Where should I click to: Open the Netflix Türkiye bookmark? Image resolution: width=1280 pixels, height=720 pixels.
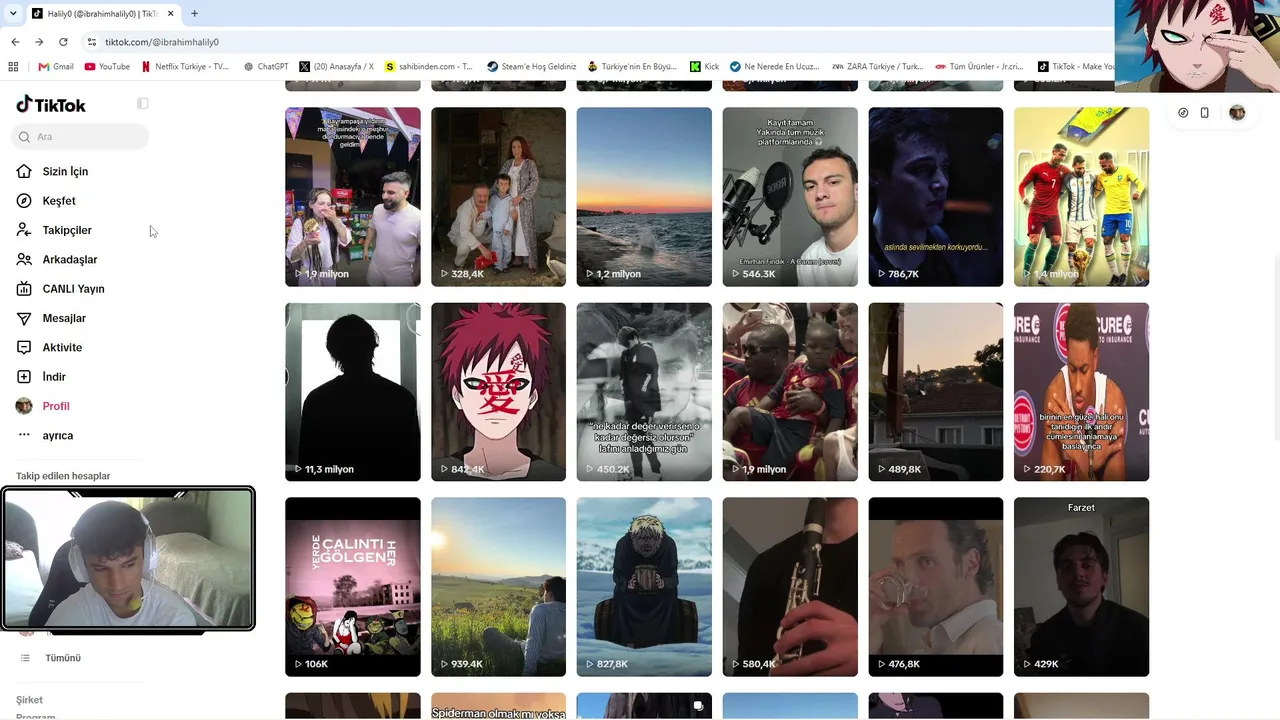pos(185,67)
